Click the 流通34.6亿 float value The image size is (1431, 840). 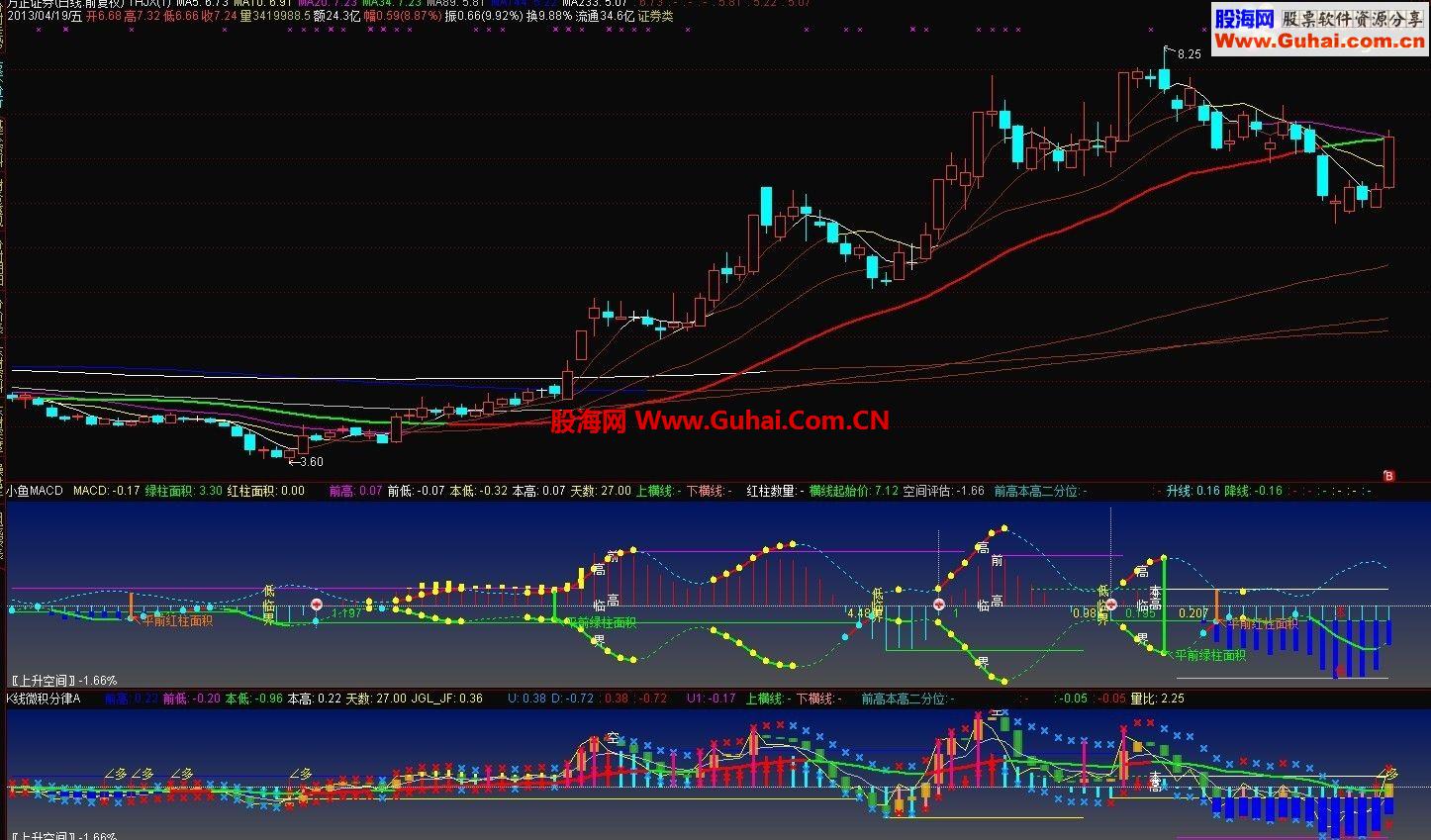point(605,16)
